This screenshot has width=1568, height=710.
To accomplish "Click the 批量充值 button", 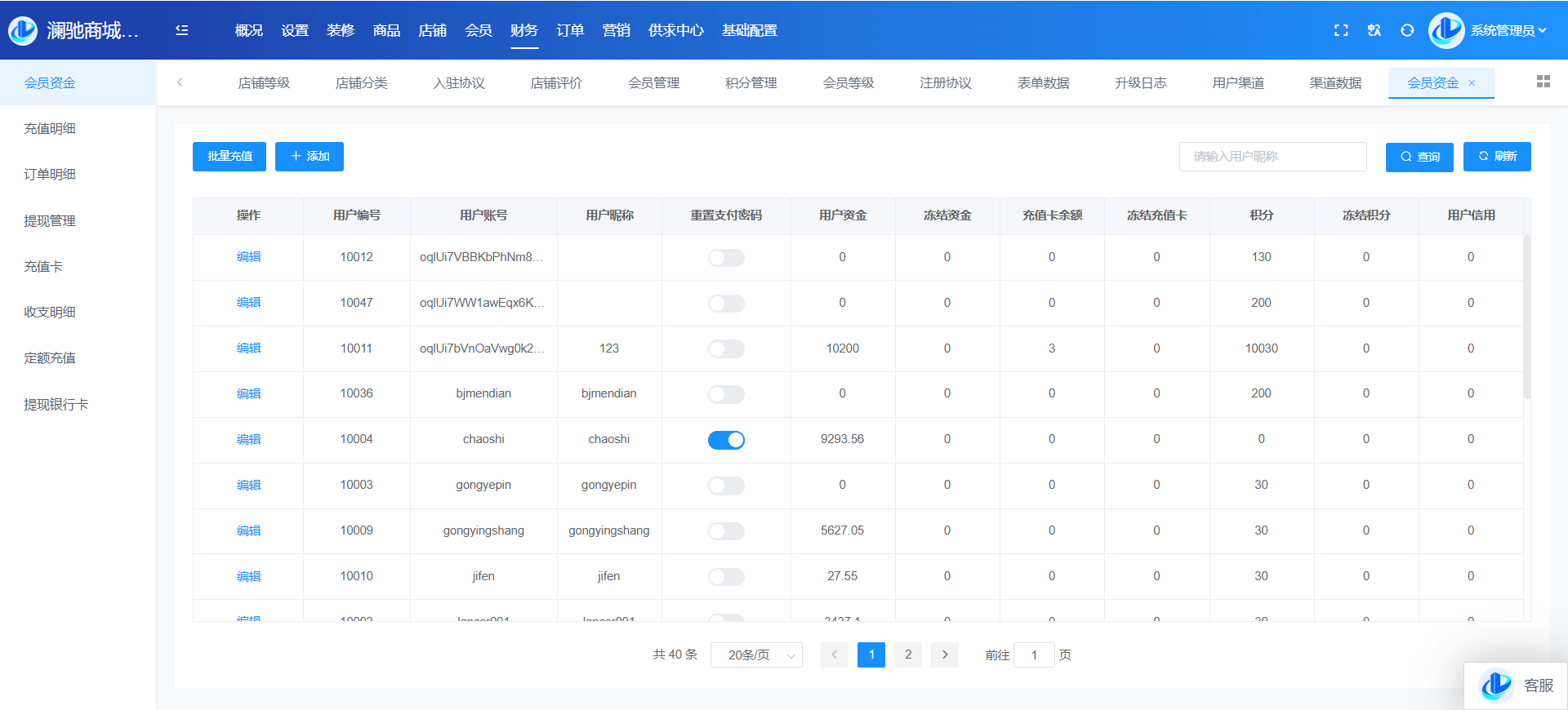I will pos(229,157).
